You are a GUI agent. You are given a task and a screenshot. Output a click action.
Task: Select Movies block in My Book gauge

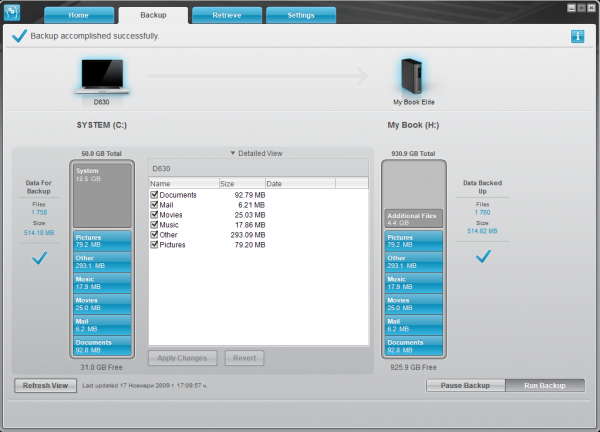414,304
